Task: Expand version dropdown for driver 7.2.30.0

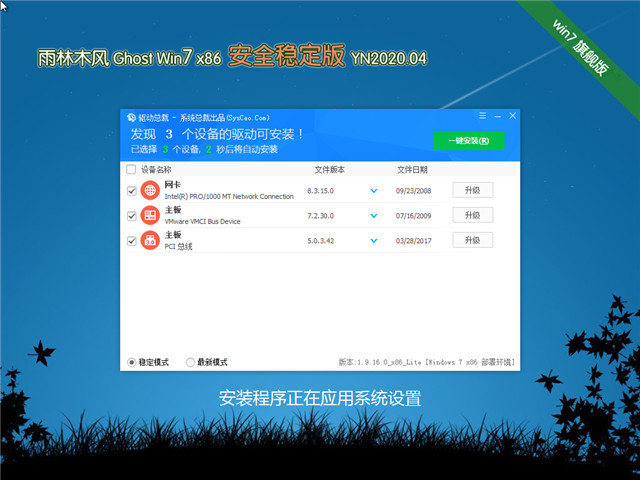Action: (x=374, y=215)
